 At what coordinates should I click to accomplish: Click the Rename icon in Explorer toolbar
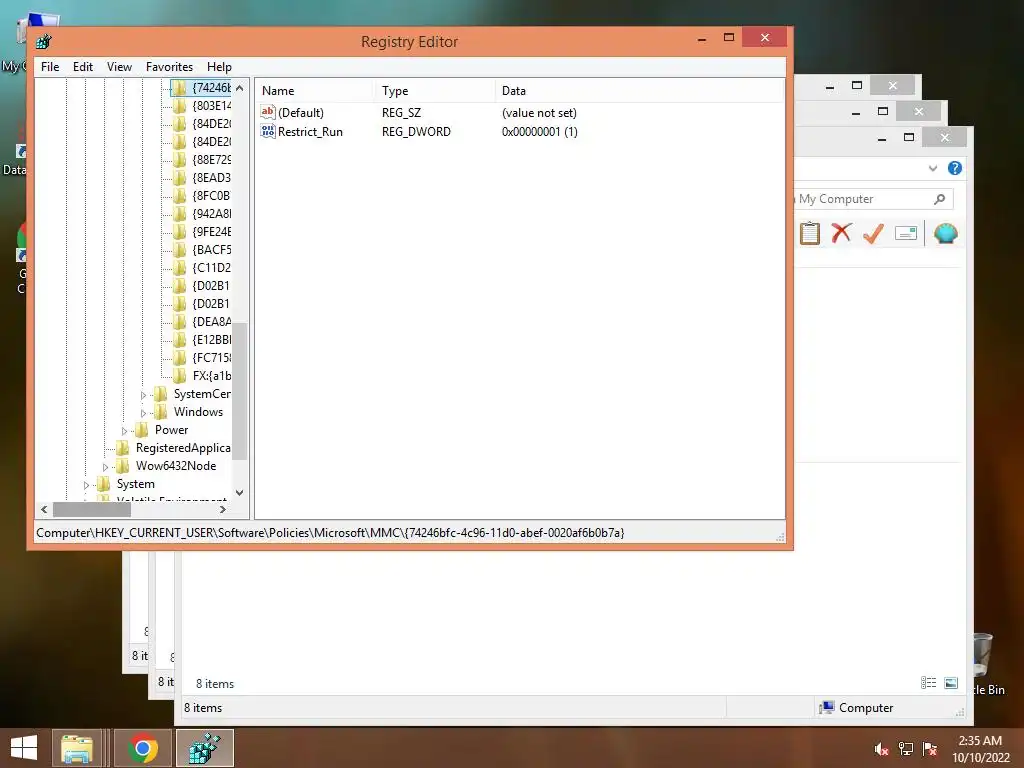(x=906, y=233)
